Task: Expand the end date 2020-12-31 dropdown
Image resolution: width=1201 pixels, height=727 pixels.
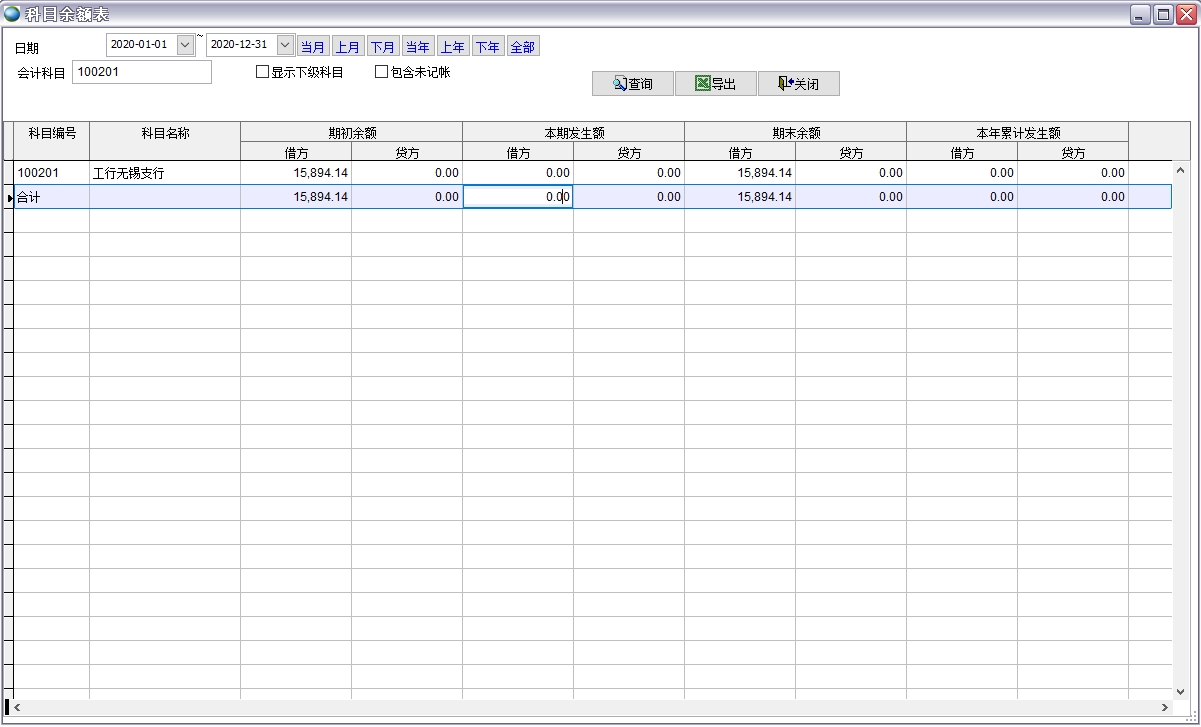Action: pyautogui.click(x=285, y=45)
